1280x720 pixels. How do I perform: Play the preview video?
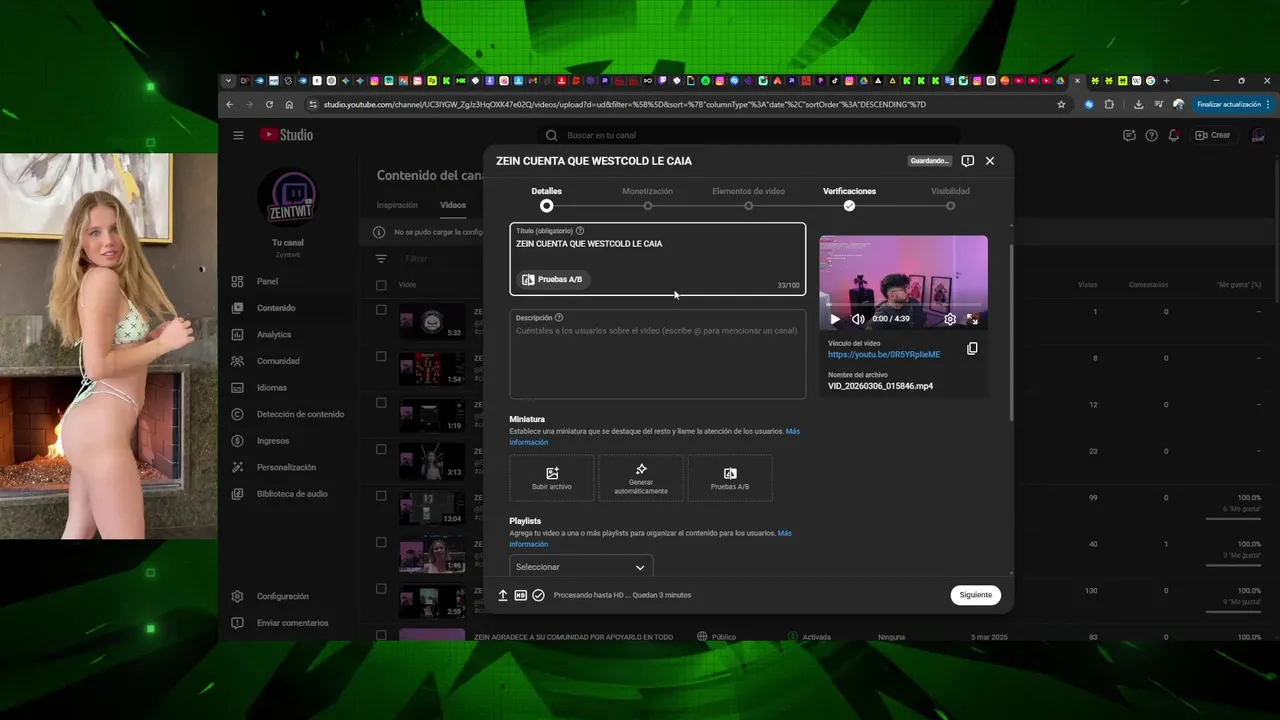coord(835,319)
